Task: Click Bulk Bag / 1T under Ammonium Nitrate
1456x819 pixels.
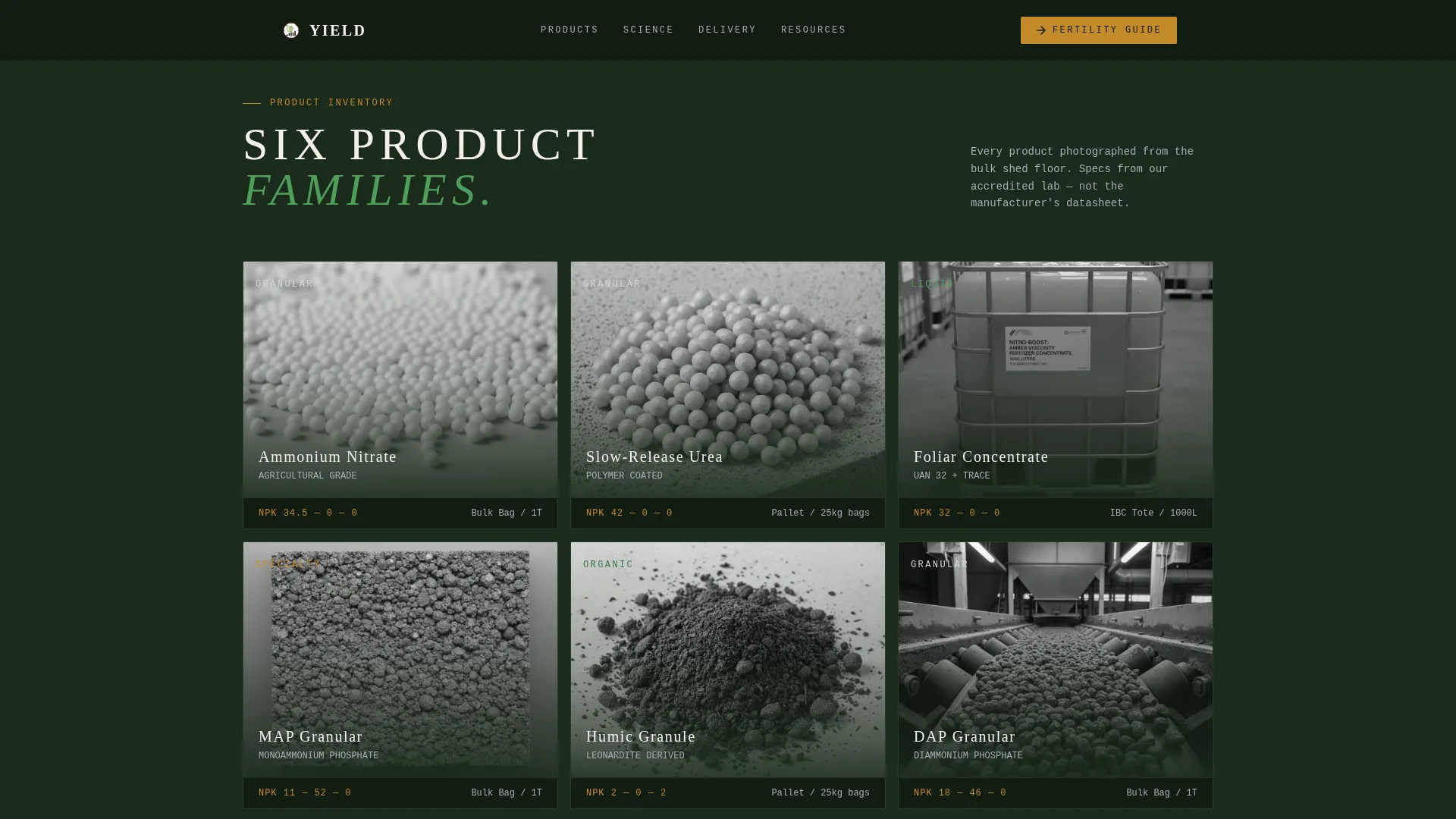Action: coord(507,513)
